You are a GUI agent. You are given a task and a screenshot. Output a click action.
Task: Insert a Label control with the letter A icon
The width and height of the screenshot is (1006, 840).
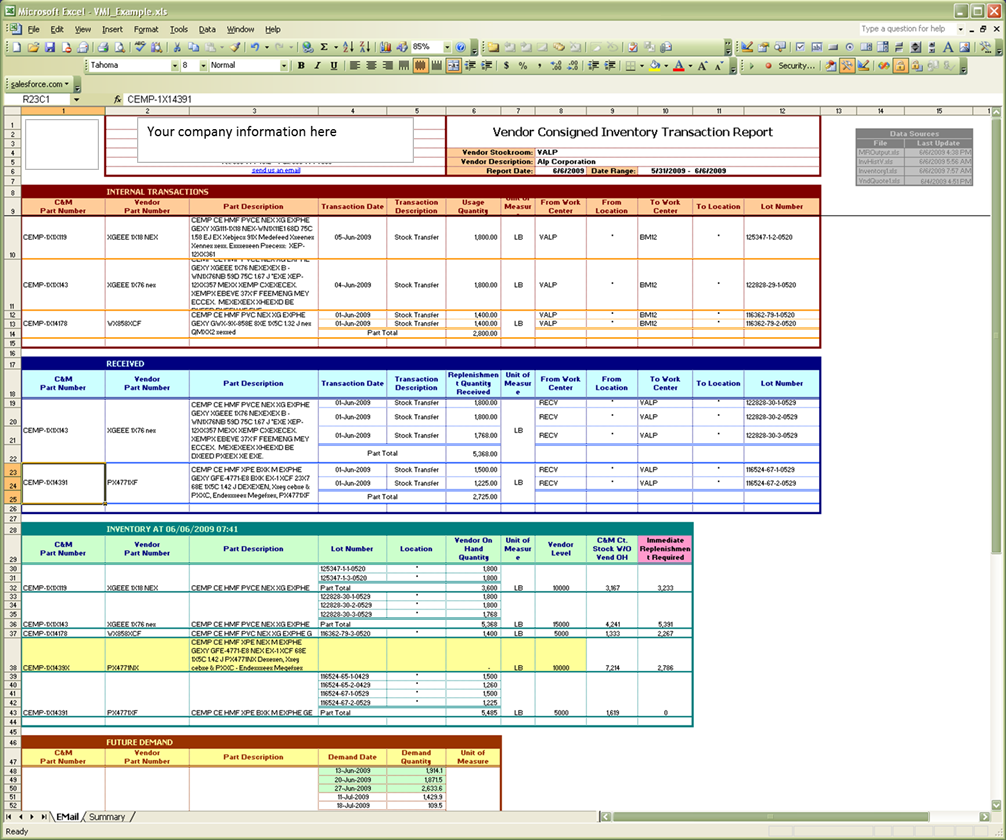(x=948, y=47)
